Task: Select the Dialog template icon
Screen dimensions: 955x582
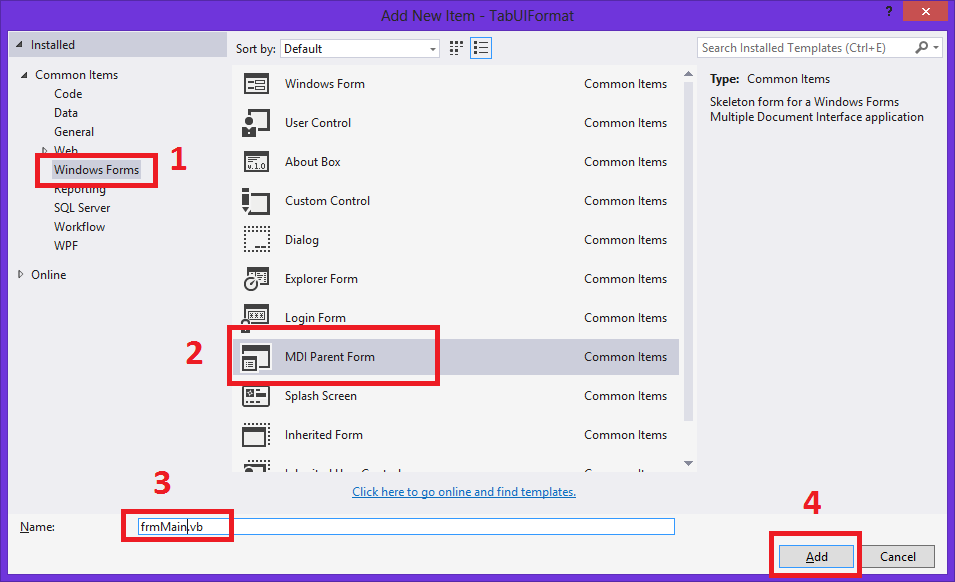Action: coord(256,240)
